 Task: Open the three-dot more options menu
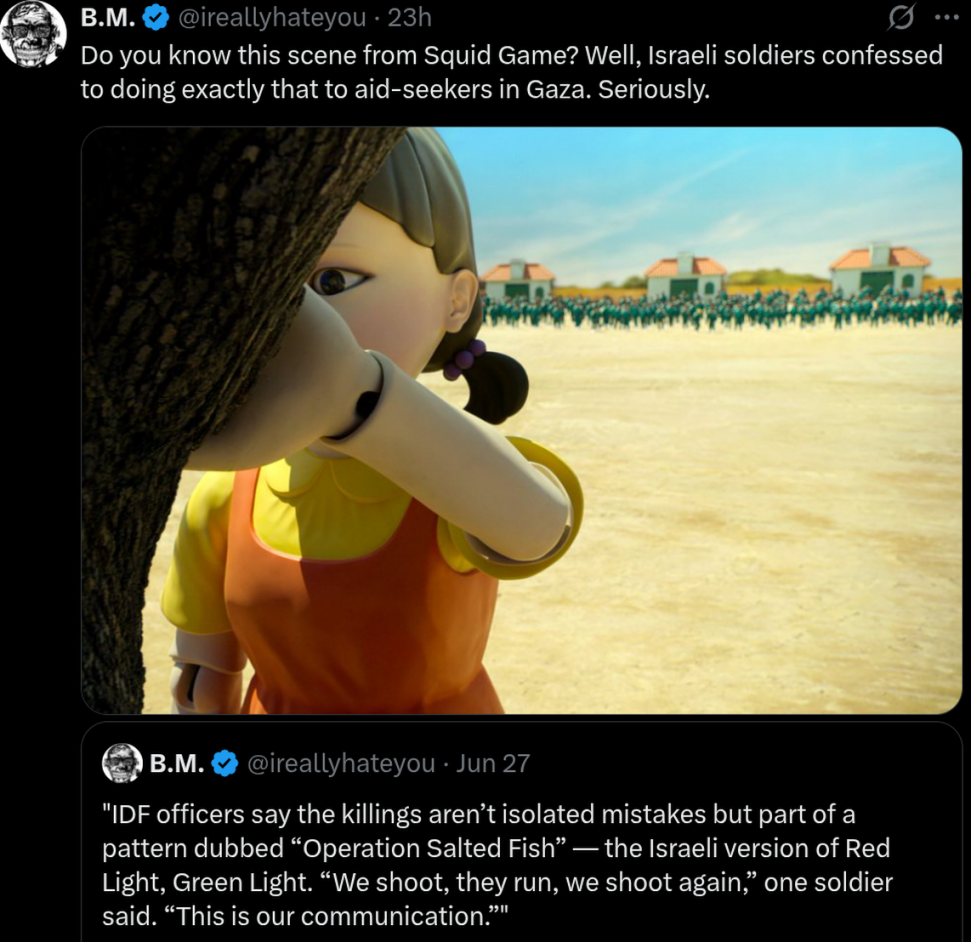tap(946, 18)
